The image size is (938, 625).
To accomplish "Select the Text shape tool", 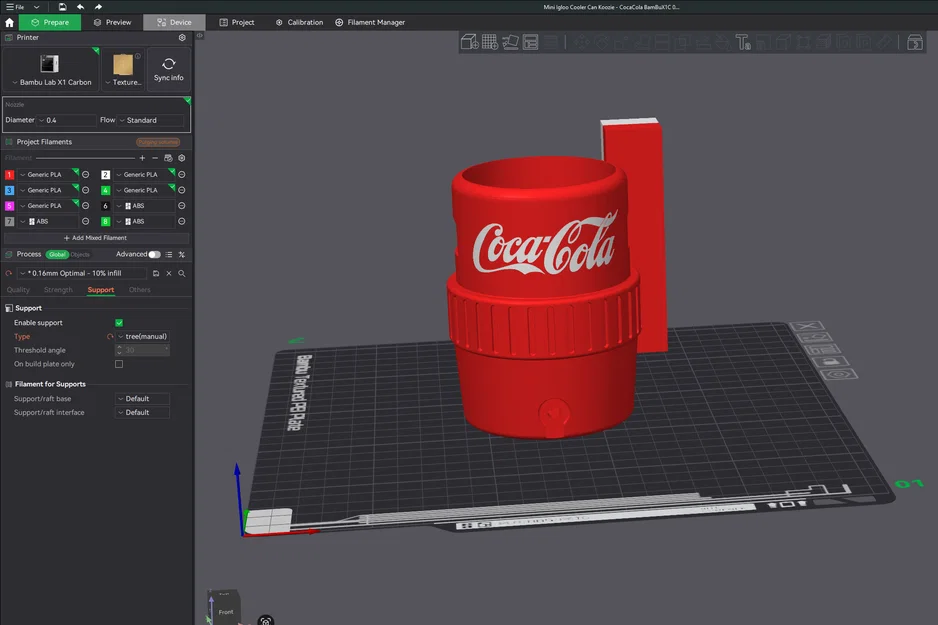I will (743, 42).
